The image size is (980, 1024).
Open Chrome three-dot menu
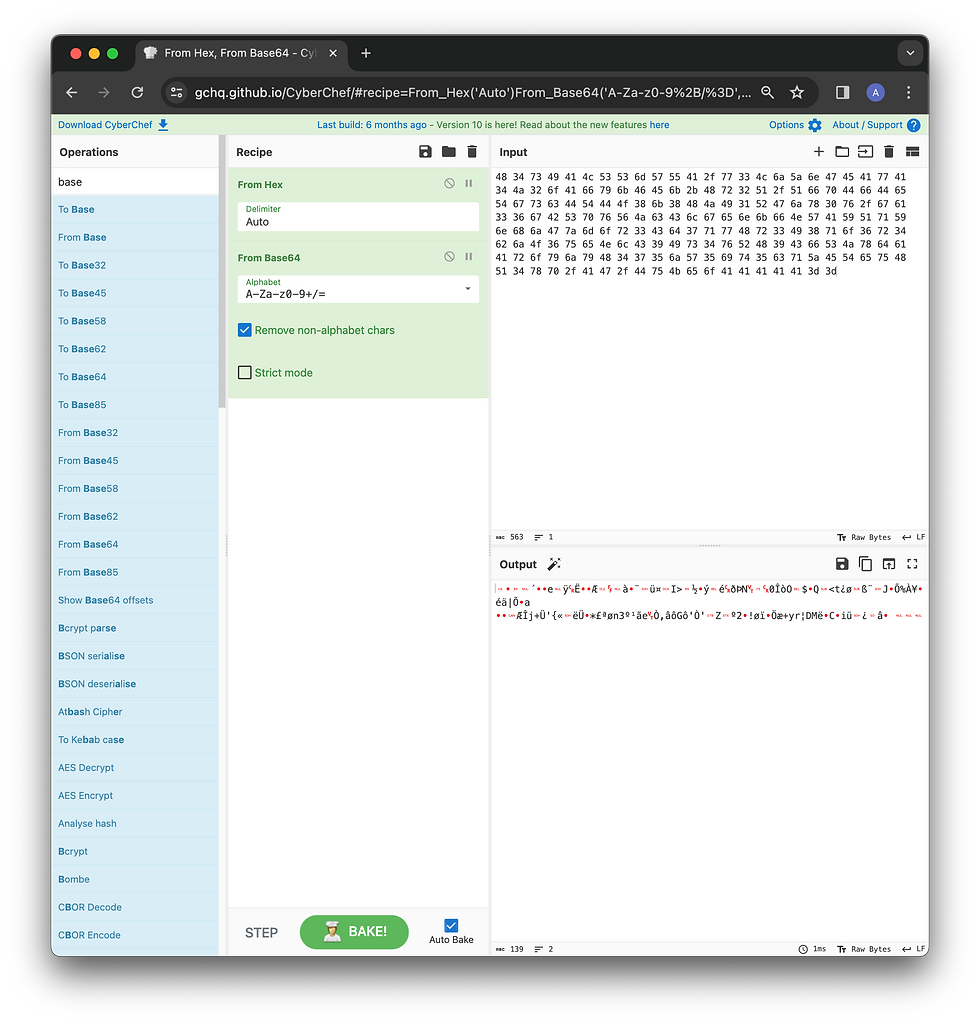908,92
